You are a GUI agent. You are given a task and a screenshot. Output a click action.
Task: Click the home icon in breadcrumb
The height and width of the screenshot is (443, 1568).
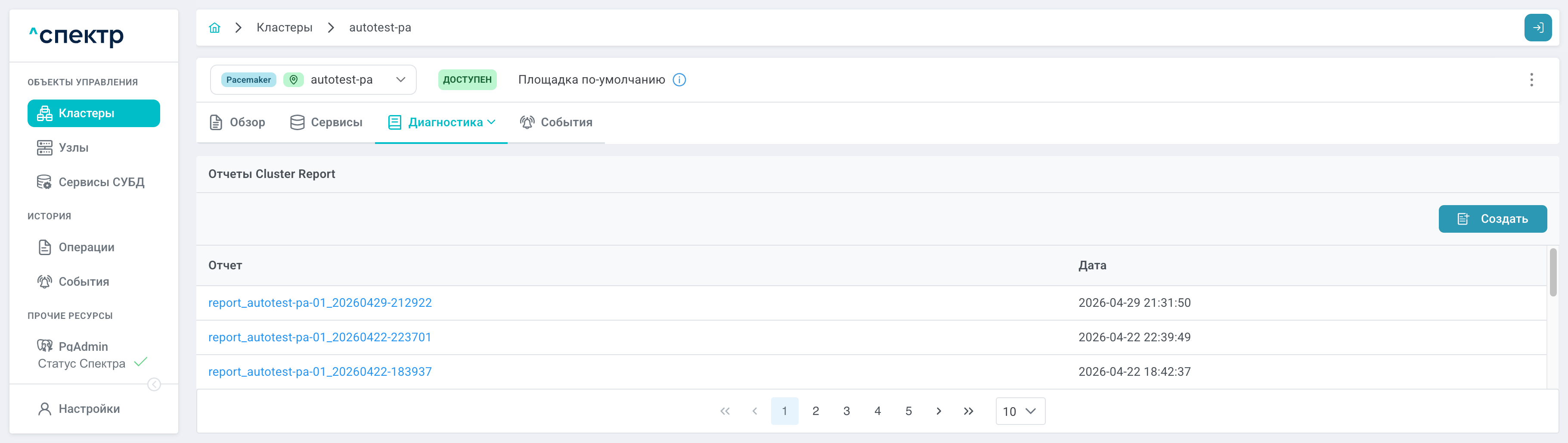(214, 28)
